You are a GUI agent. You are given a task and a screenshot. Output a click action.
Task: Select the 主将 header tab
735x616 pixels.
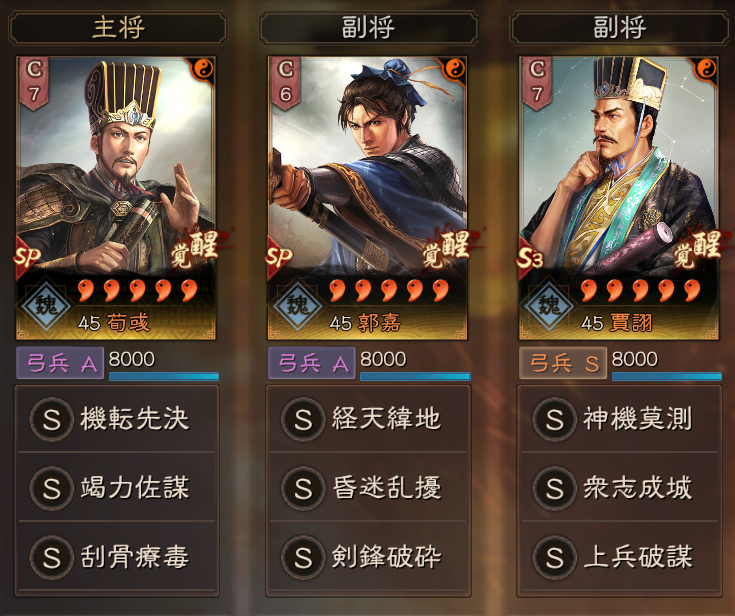click(x=118, y=29)
